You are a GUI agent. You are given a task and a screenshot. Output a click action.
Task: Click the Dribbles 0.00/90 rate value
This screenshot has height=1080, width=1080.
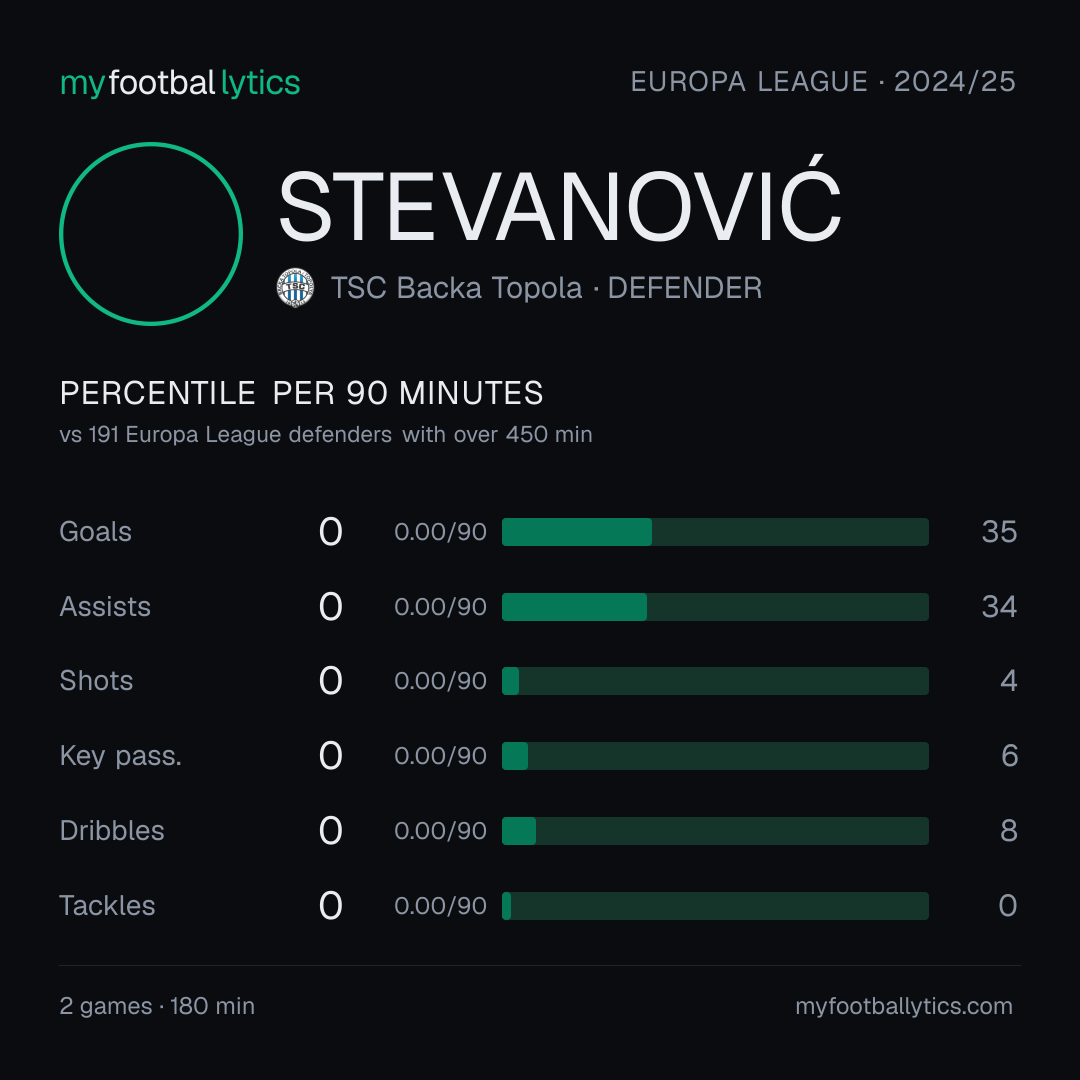pyautogui.click(x=441, y=831)
